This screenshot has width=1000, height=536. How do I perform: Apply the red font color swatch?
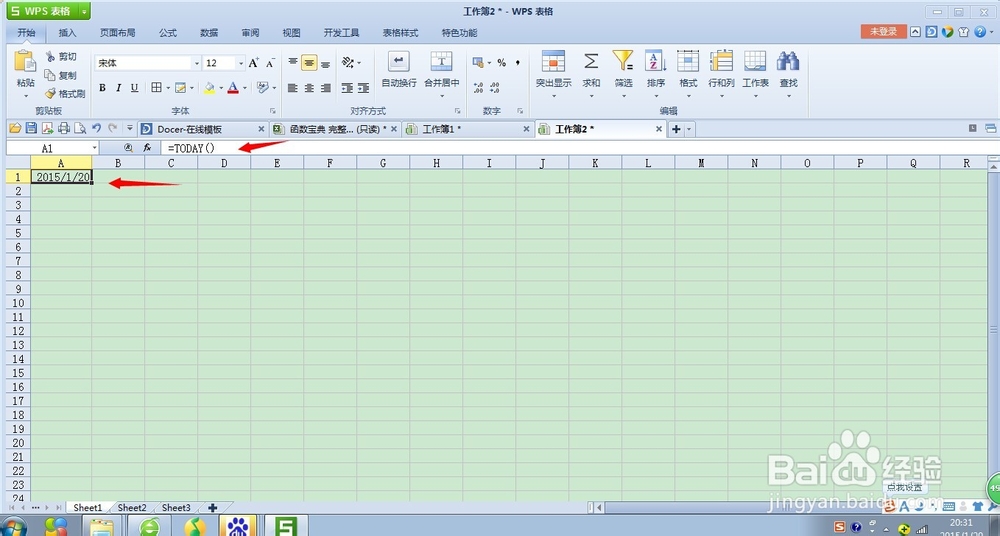pyautogui.click(x=233, y=88)
